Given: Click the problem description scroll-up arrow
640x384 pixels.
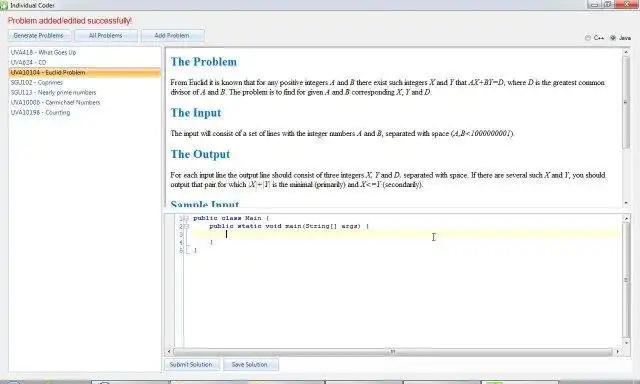Looking at the screenshot, I should pos(626,52).
